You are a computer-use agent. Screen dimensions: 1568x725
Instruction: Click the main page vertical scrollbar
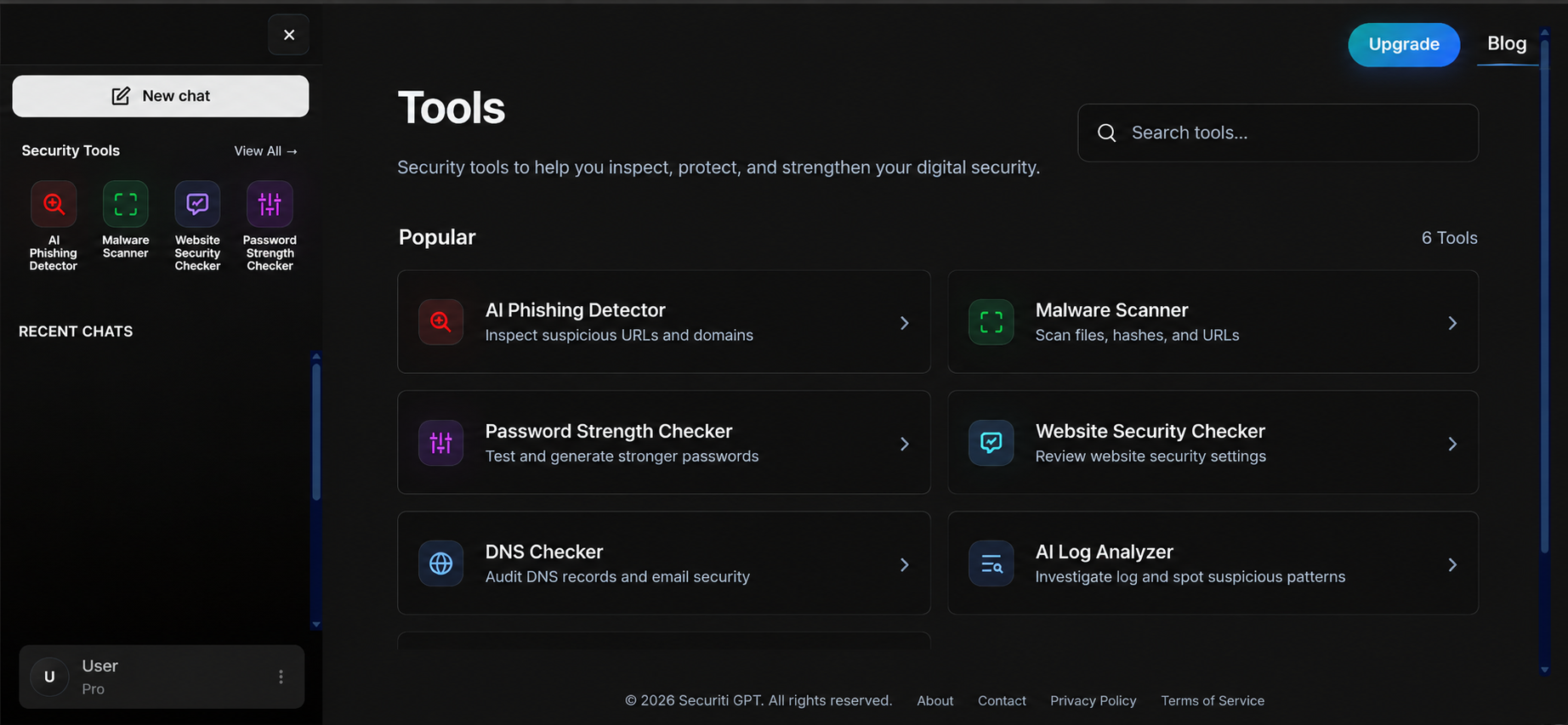click(1545, 295)
